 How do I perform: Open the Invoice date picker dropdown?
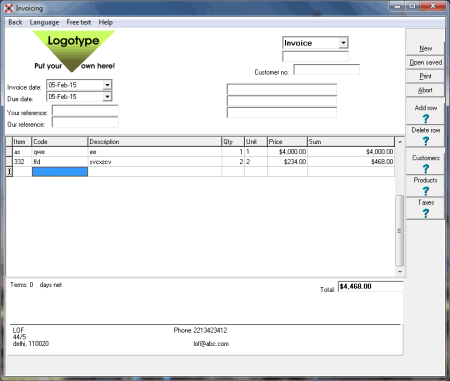pos(107,85)
